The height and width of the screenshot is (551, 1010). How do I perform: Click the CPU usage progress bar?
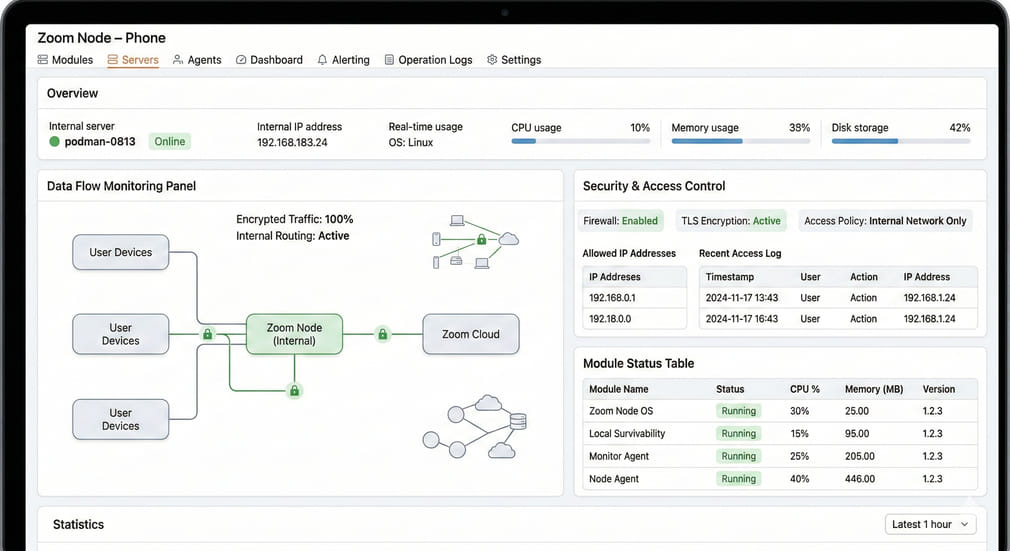click(x=580, y=142)
